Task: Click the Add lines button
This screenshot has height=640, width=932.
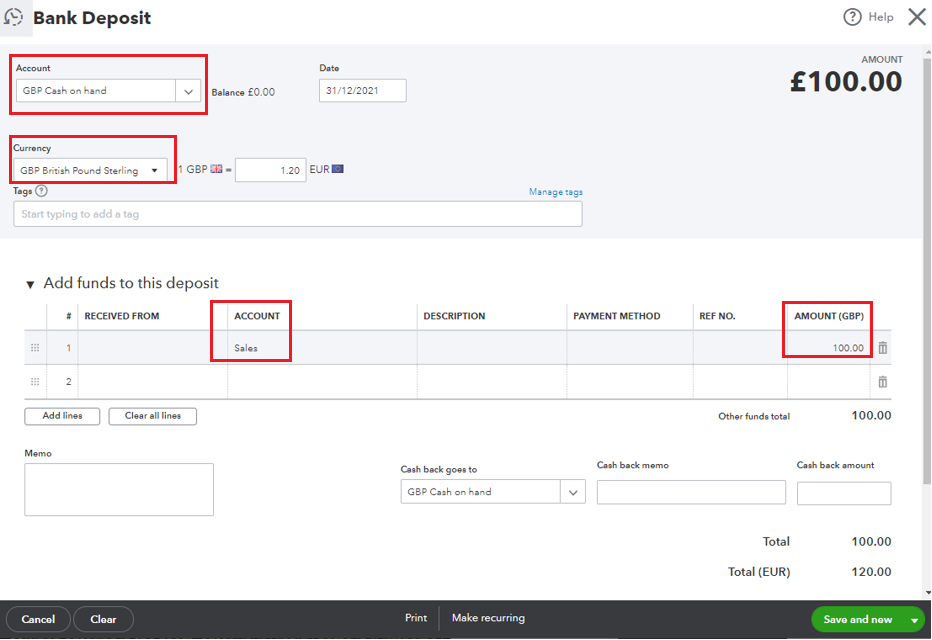Action: coord(62,416)
